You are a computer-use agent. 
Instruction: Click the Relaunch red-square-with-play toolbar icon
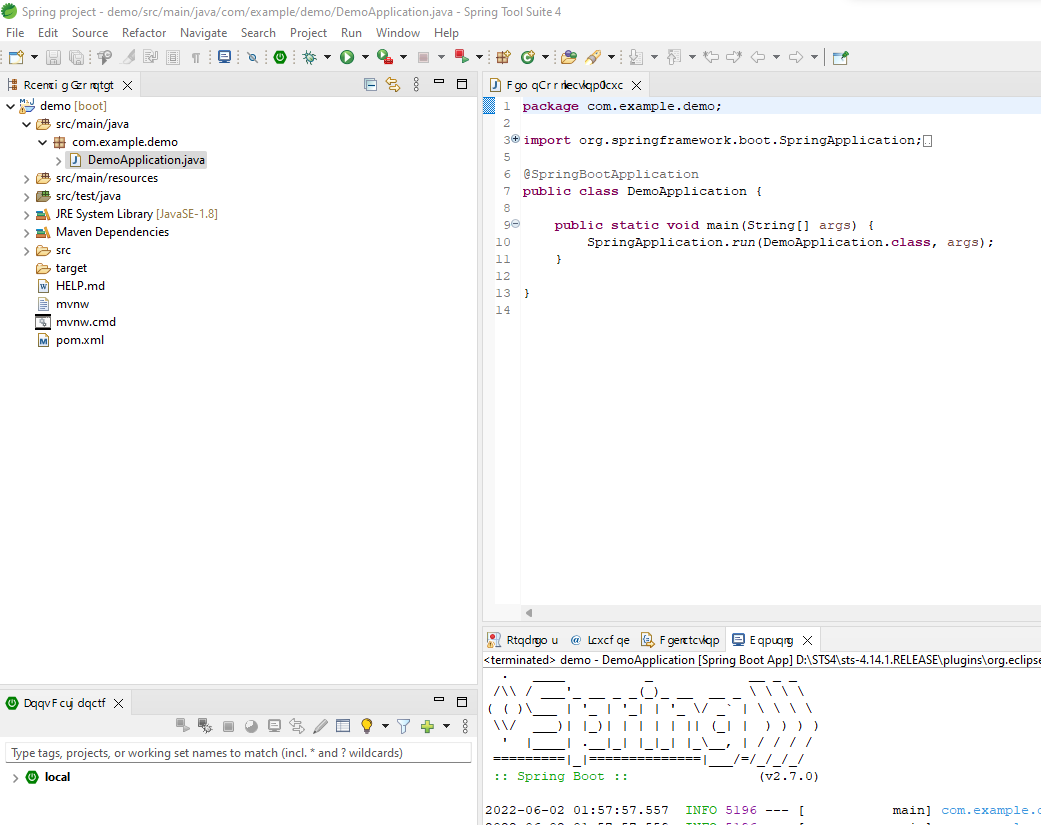pos(461,57)
